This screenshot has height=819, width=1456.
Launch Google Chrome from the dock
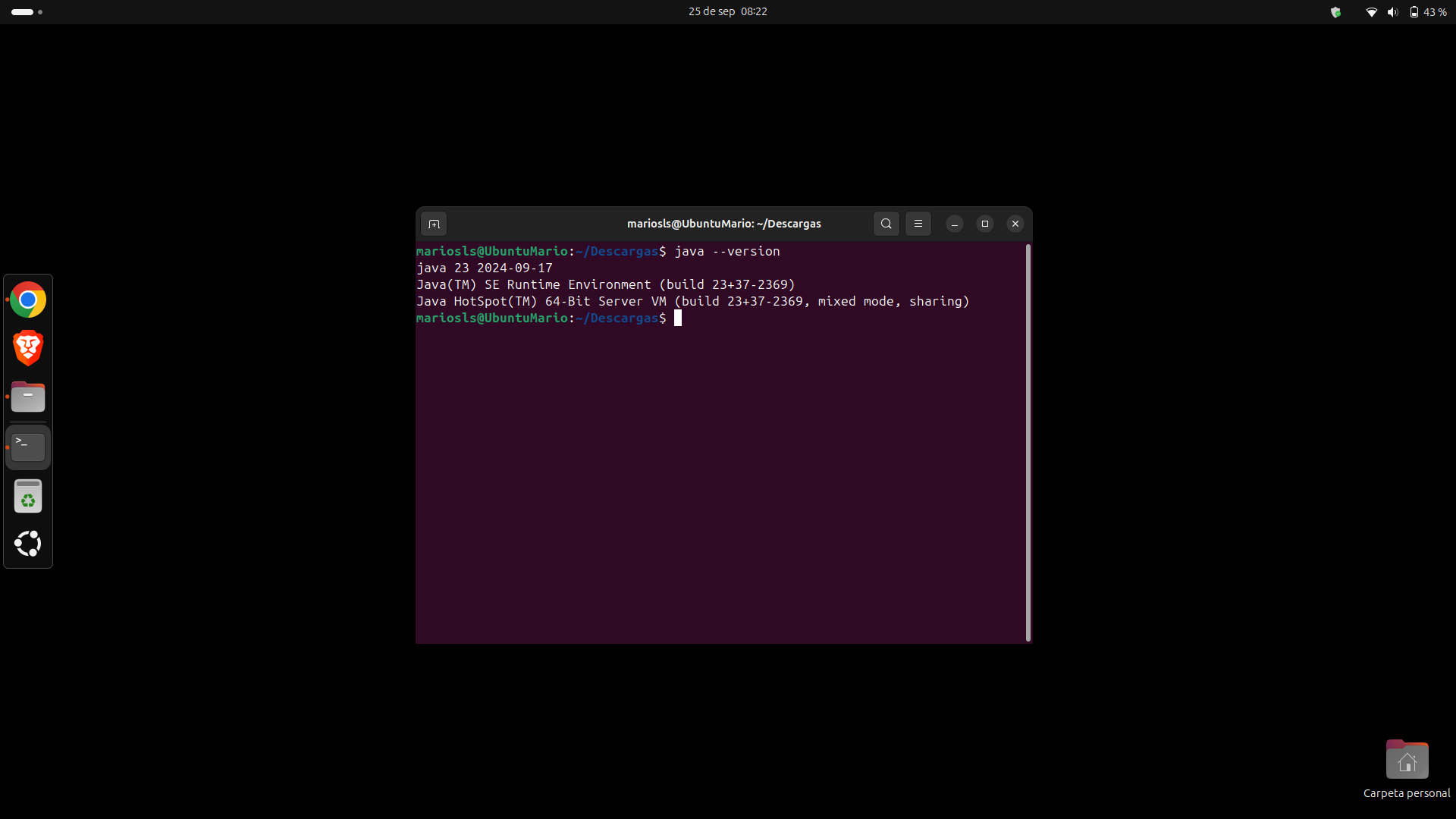point(28,300)
